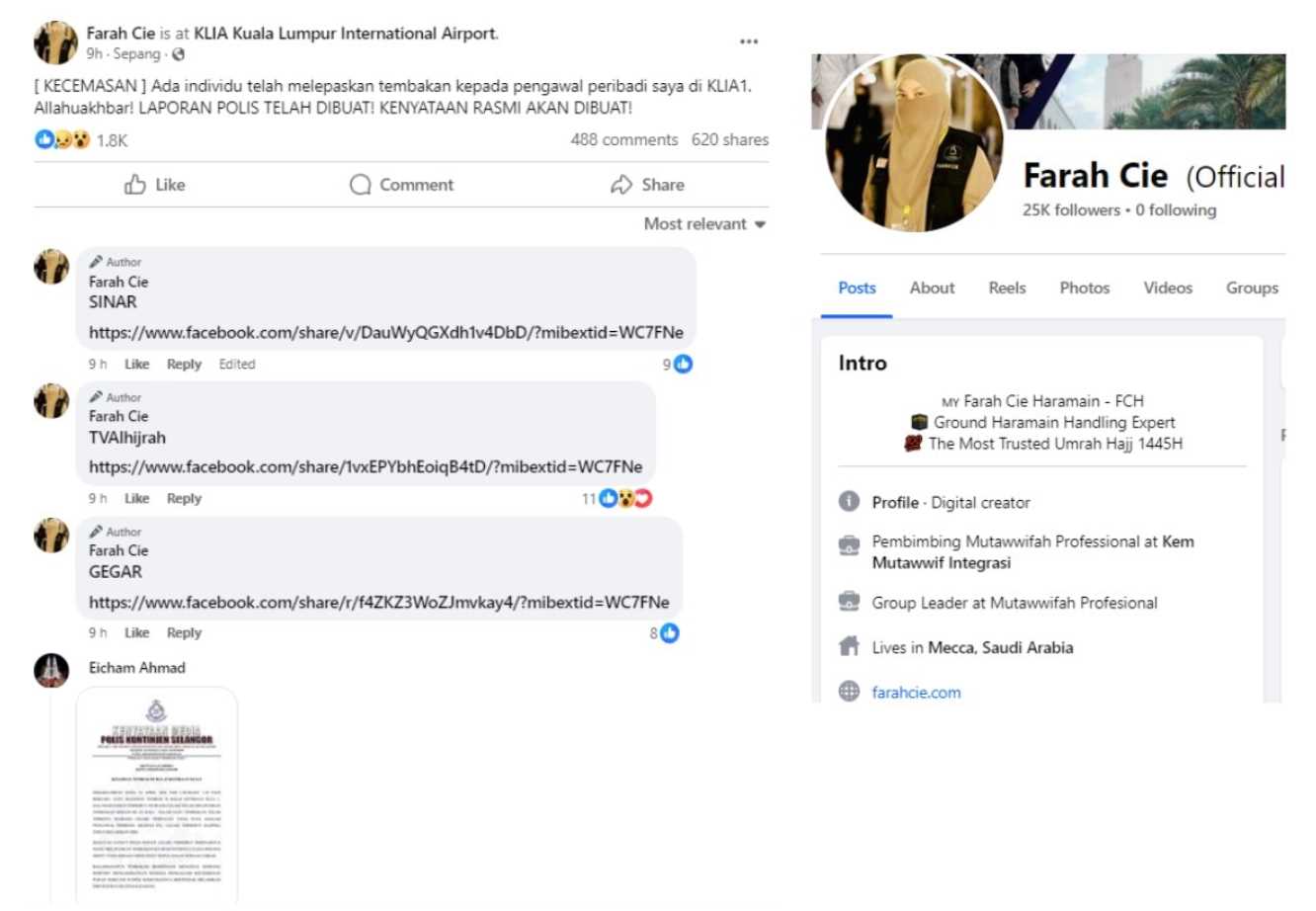Viewport: 1316px width, 911px height.
Task: Open the post reaction emojis summary
Action: coord(62,140)
